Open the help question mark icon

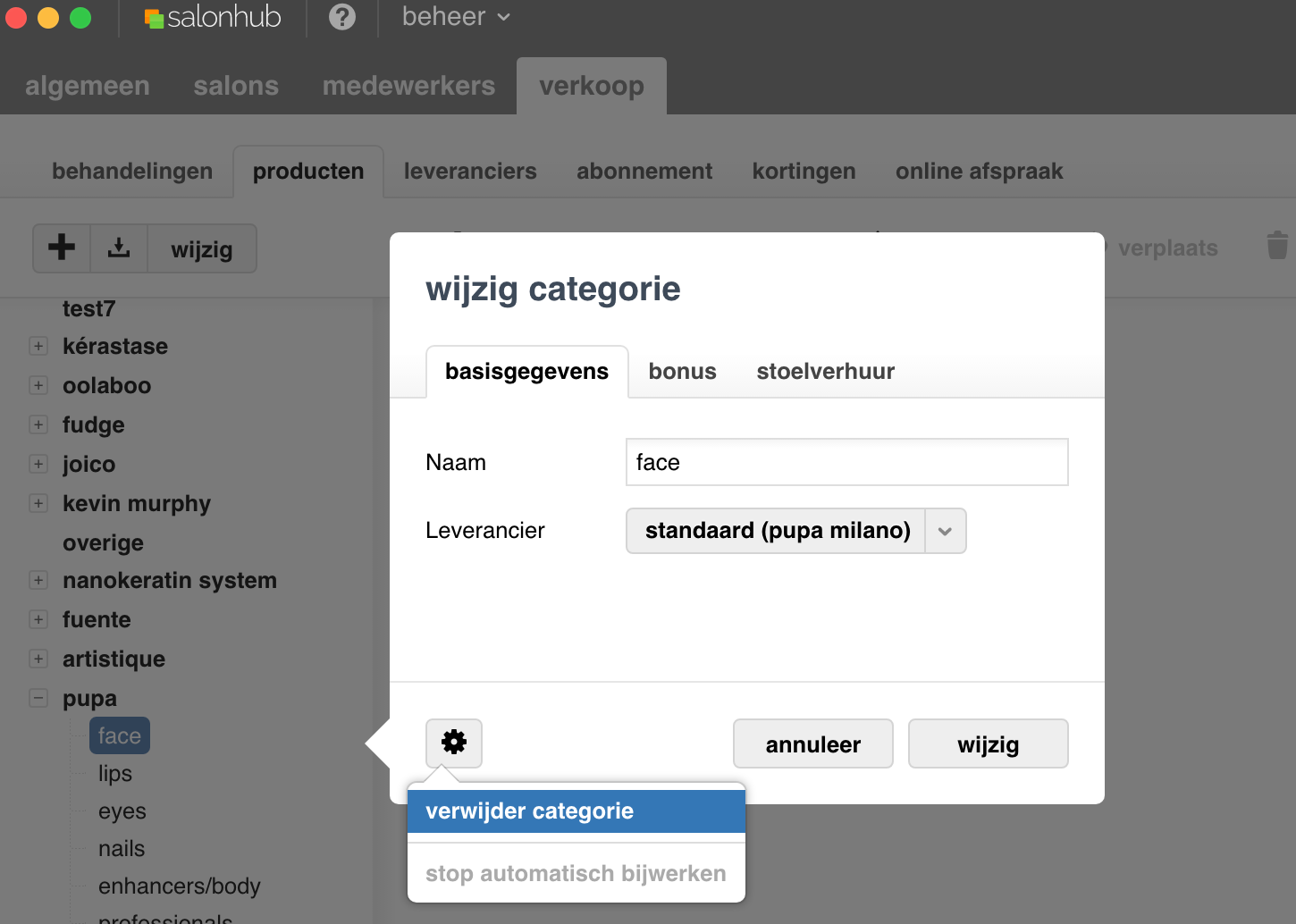click(x=341, y=17)
